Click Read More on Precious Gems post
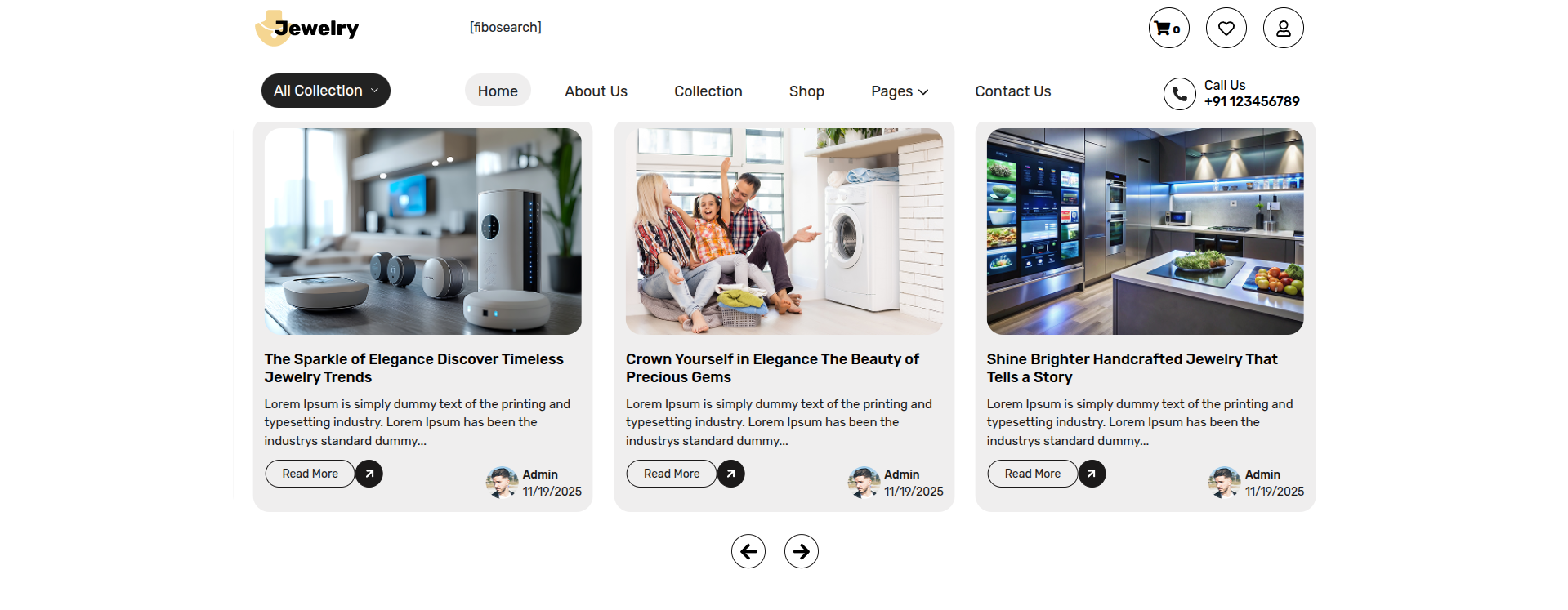 pos(671,474)
